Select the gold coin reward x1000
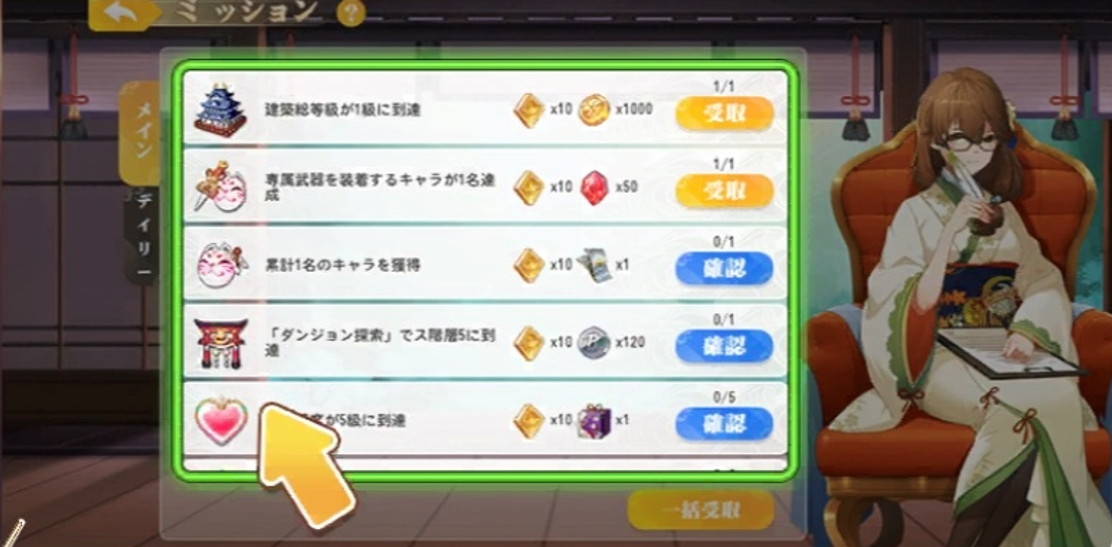 click(594, 111)
